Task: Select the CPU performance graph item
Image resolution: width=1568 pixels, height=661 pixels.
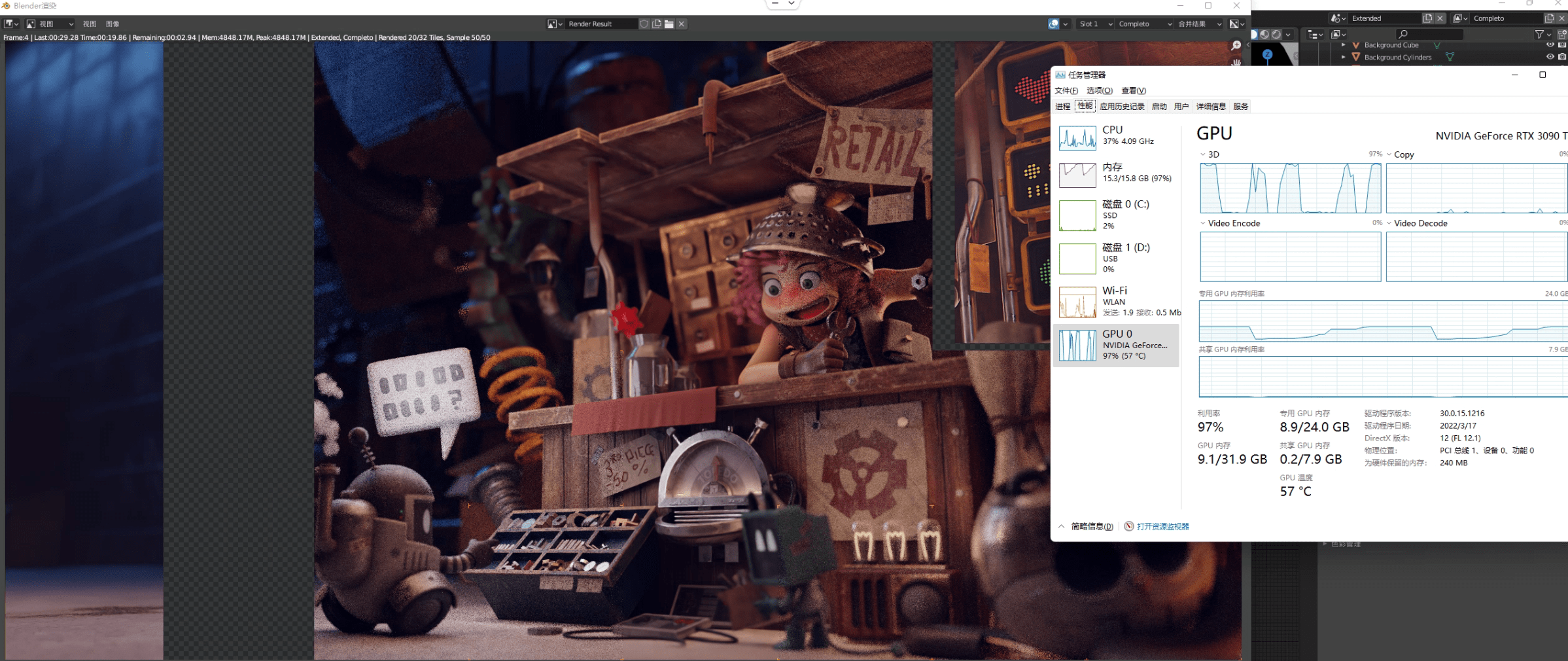Action: click(1117, 137)
